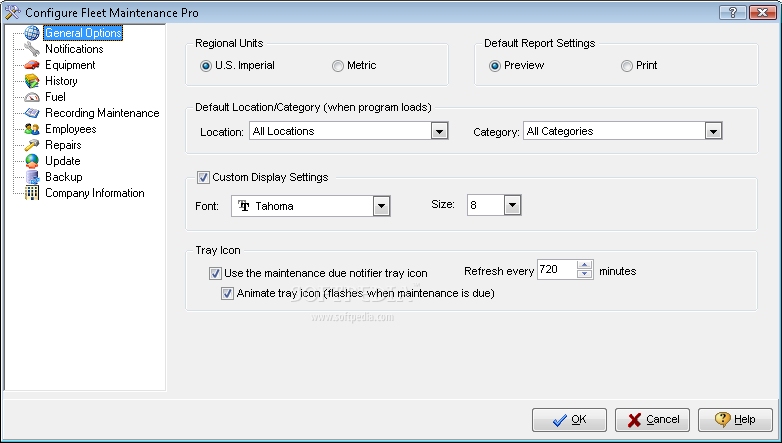Go to the Notifications settings
Viewport: 782px width, 443px height.
tap(74, 49)
